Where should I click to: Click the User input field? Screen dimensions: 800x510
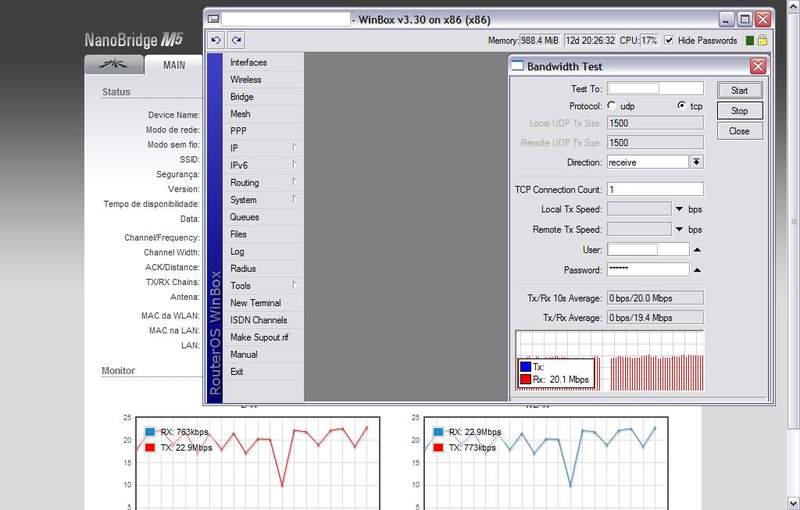click(648, 250)
